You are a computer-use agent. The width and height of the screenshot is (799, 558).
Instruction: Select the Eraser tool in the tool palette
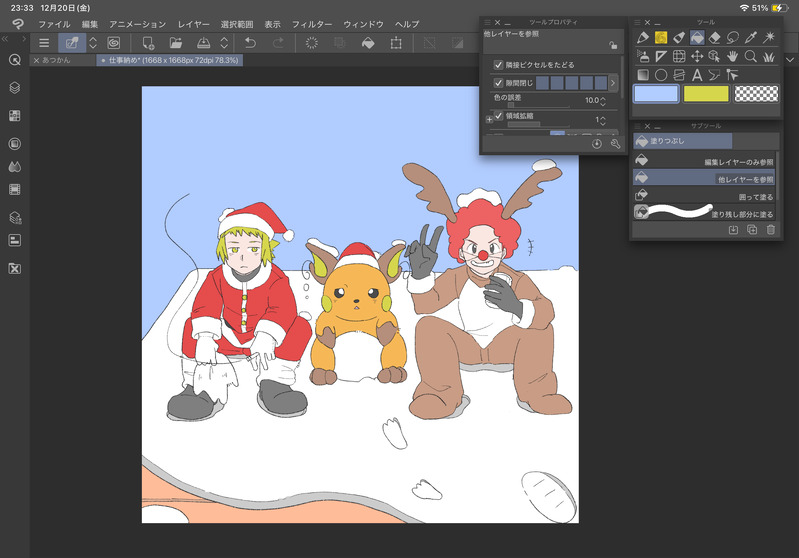[x=715, y=37]
